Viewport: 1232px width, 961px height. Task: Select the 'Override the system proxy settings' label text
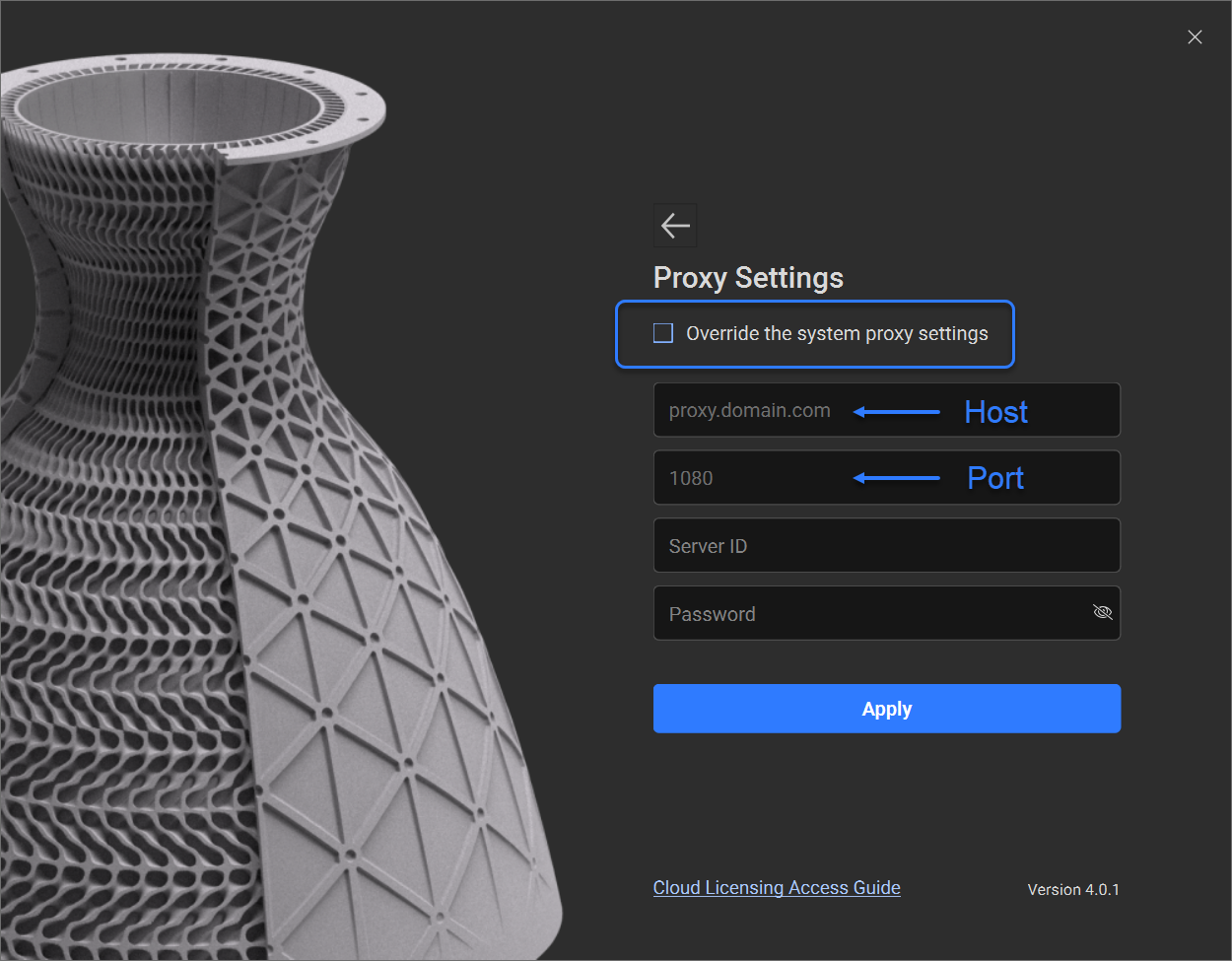[837, 333]
